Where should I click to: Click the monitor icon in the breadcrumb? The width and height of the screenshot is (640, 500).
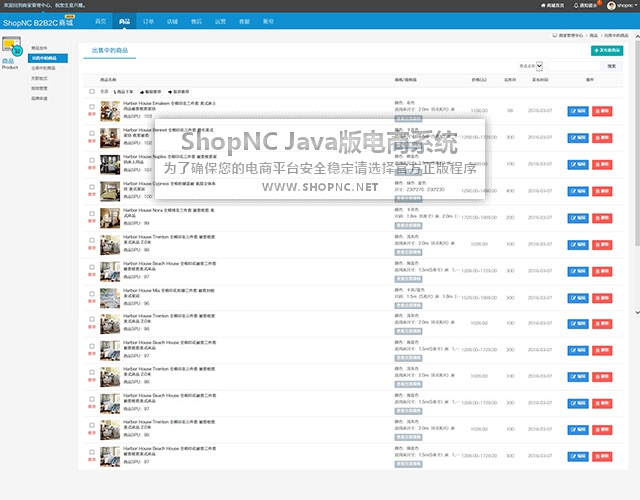click(x=555, y=36)
